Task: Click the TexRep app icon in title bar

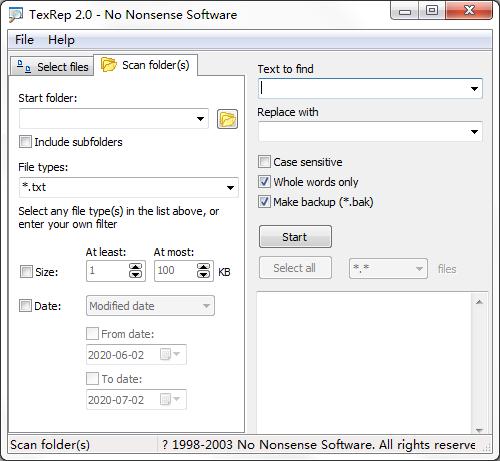Action: [16, 15]
